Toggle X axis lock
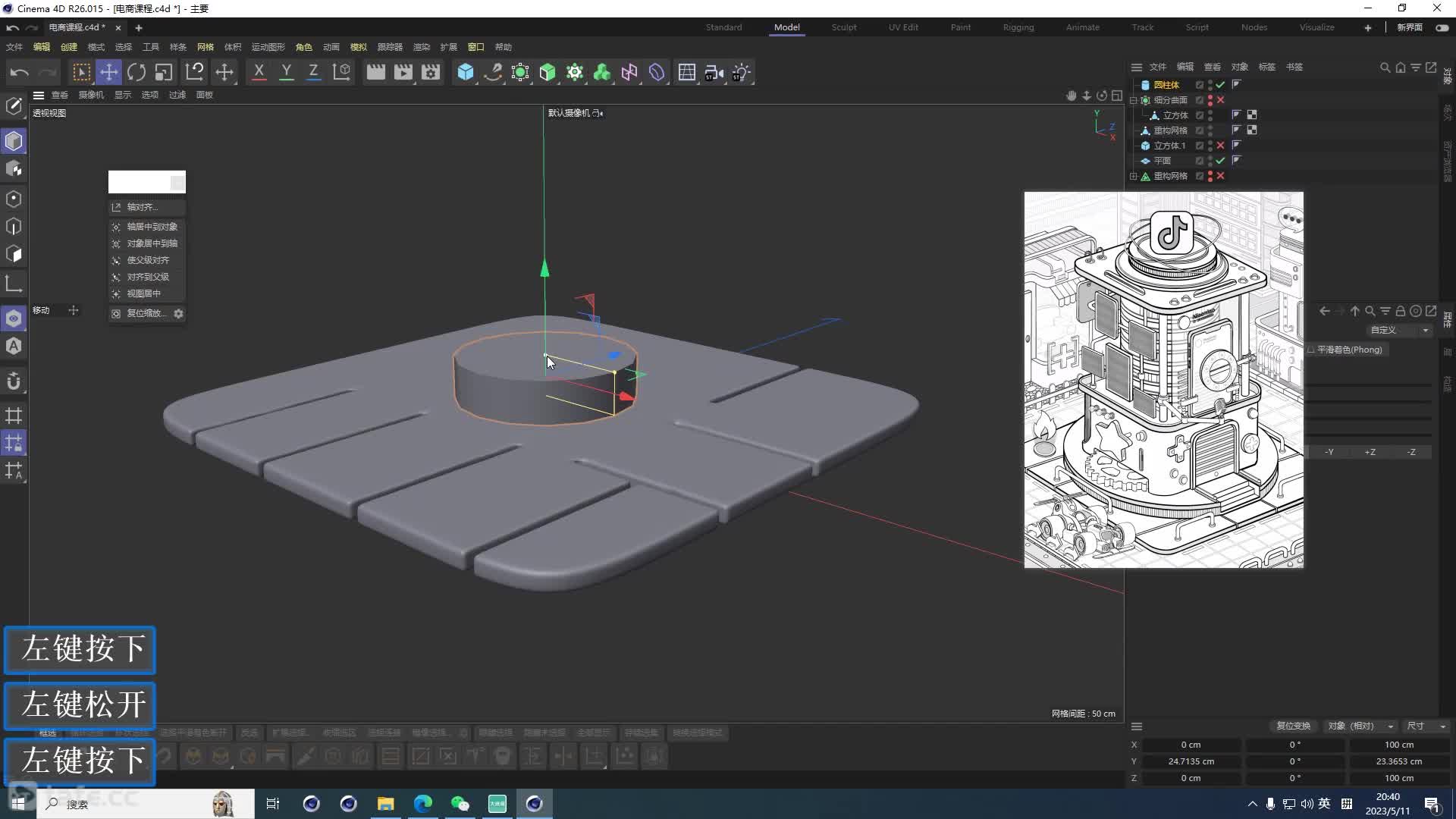1456x819 pixels. [x=259, y=72]
